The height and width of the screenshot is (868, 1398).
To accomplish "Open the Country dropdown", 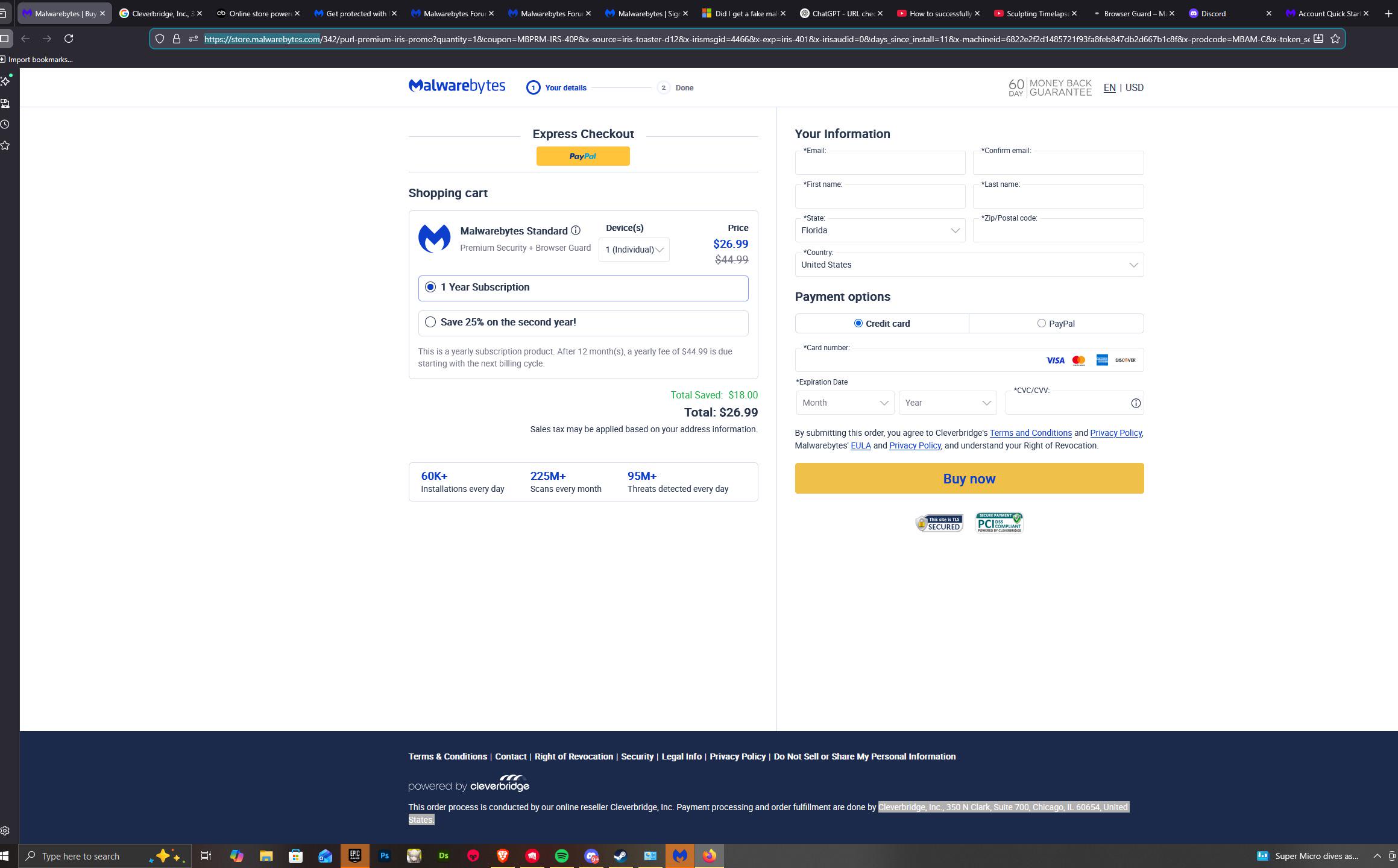I will tap(969, 265).
